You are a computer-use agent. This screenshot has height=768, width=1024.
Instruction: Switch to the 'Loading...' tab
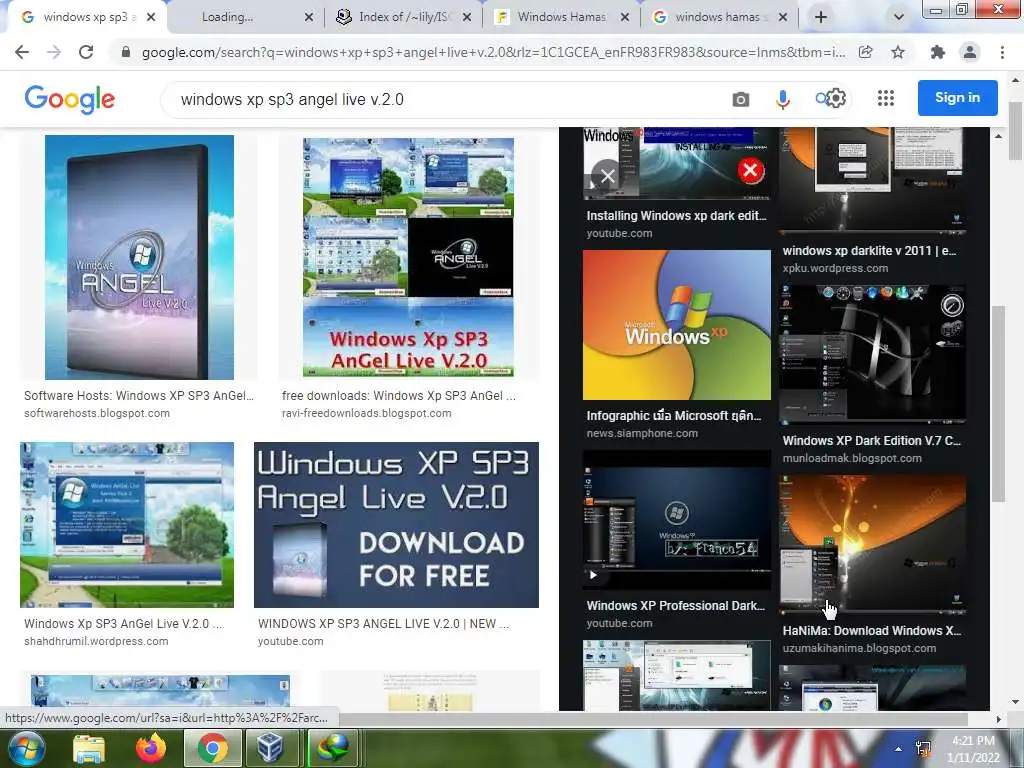[227, 17]
